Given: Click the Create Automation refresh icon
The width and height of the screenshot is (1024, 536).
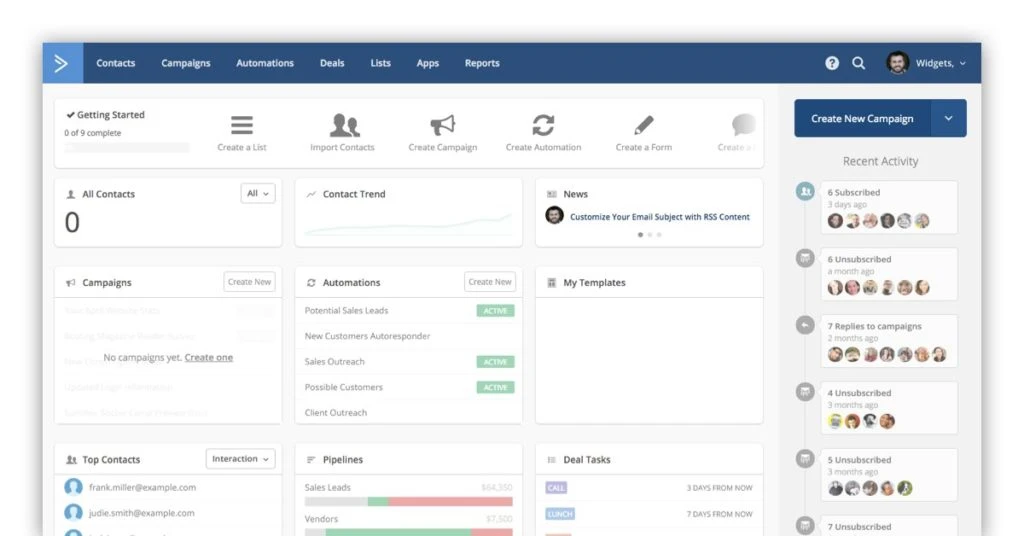Looking at the screenshot, I should point(543,125).
